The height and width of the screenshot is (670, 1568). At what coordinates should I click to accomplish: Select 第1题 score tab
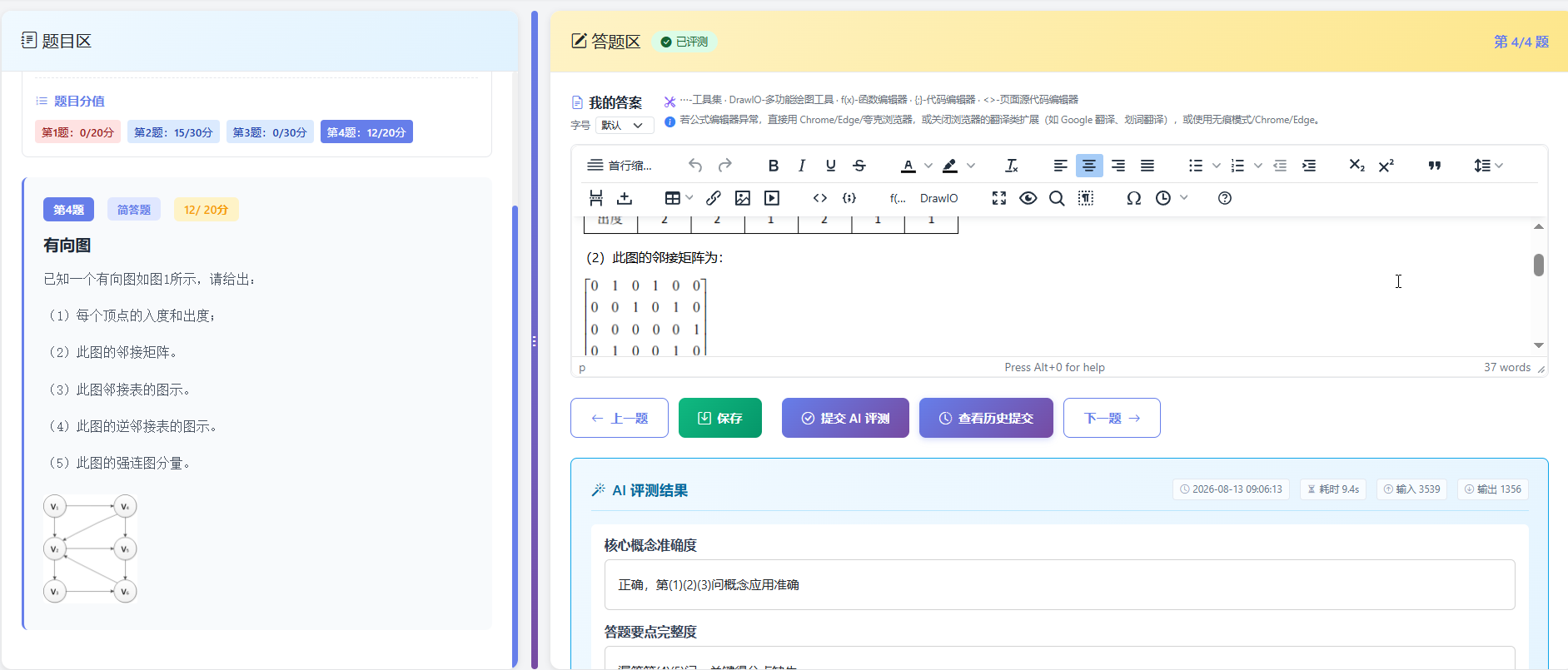pos(77,132)
